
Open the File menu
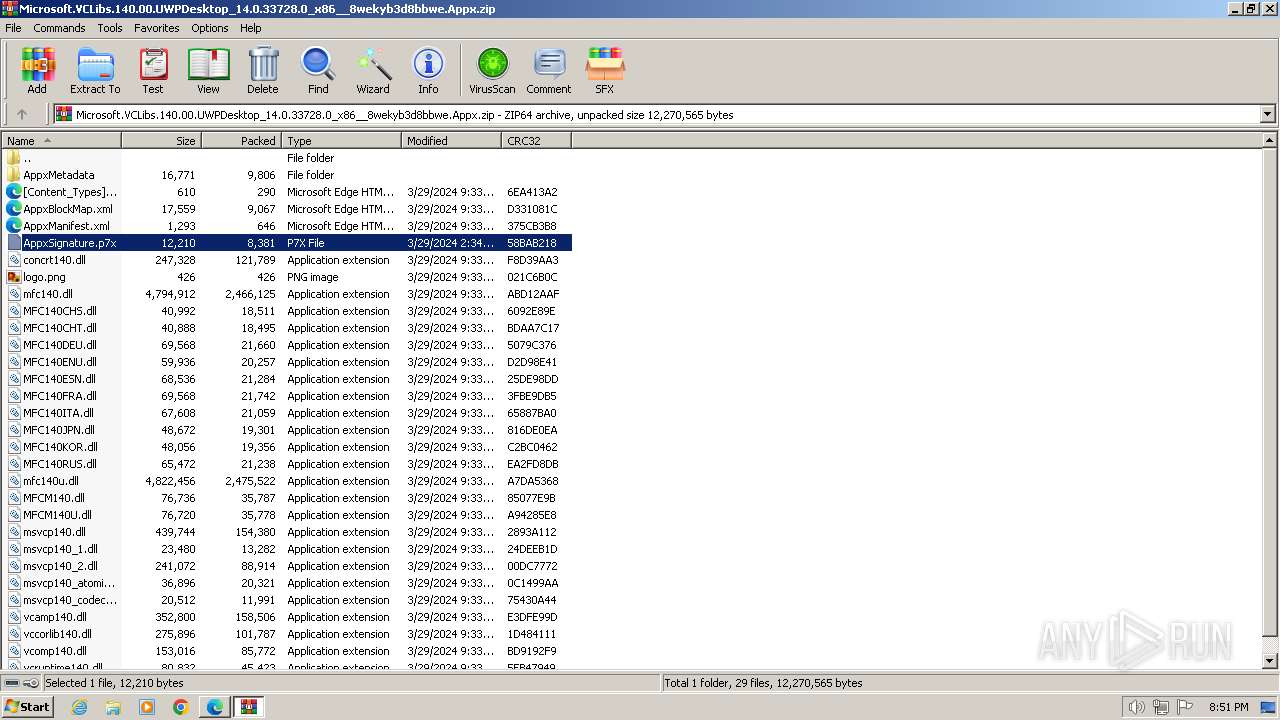click(13, 28)
